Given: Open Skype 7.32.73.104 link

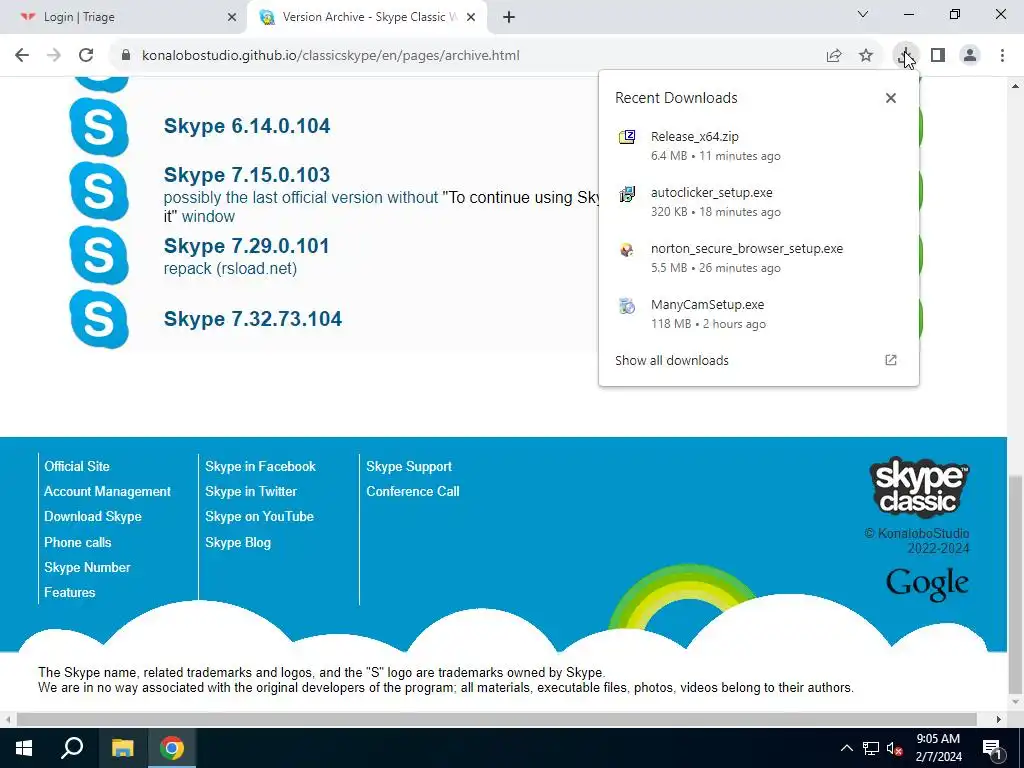Looking at the screenshot, I should [x=253, y=319].
